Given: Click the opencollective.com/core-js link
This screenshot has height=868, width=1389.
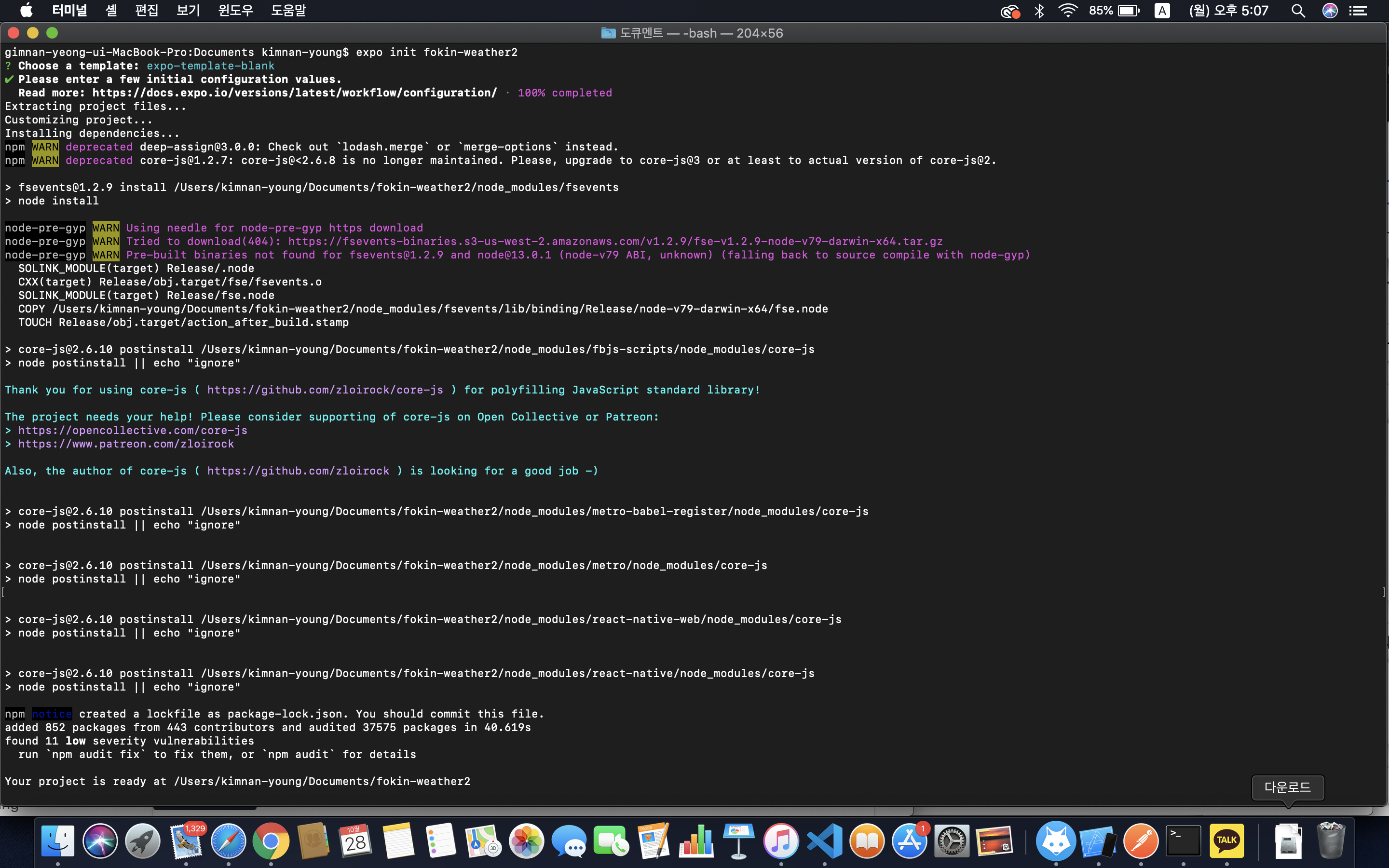Looking at the screenshot, I should point(133,431).
